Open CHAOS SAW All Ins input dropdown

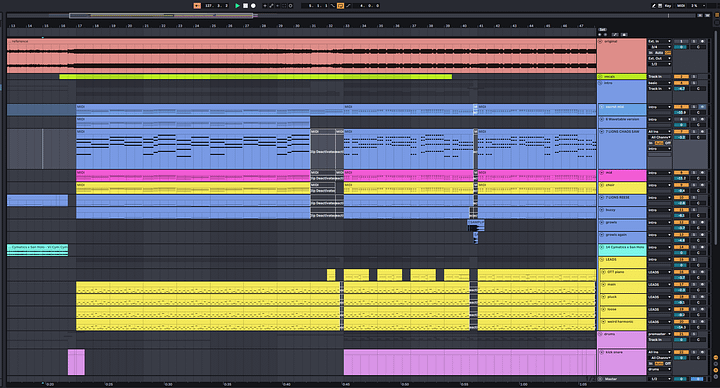pyautogui.click(x=659, y=132)
